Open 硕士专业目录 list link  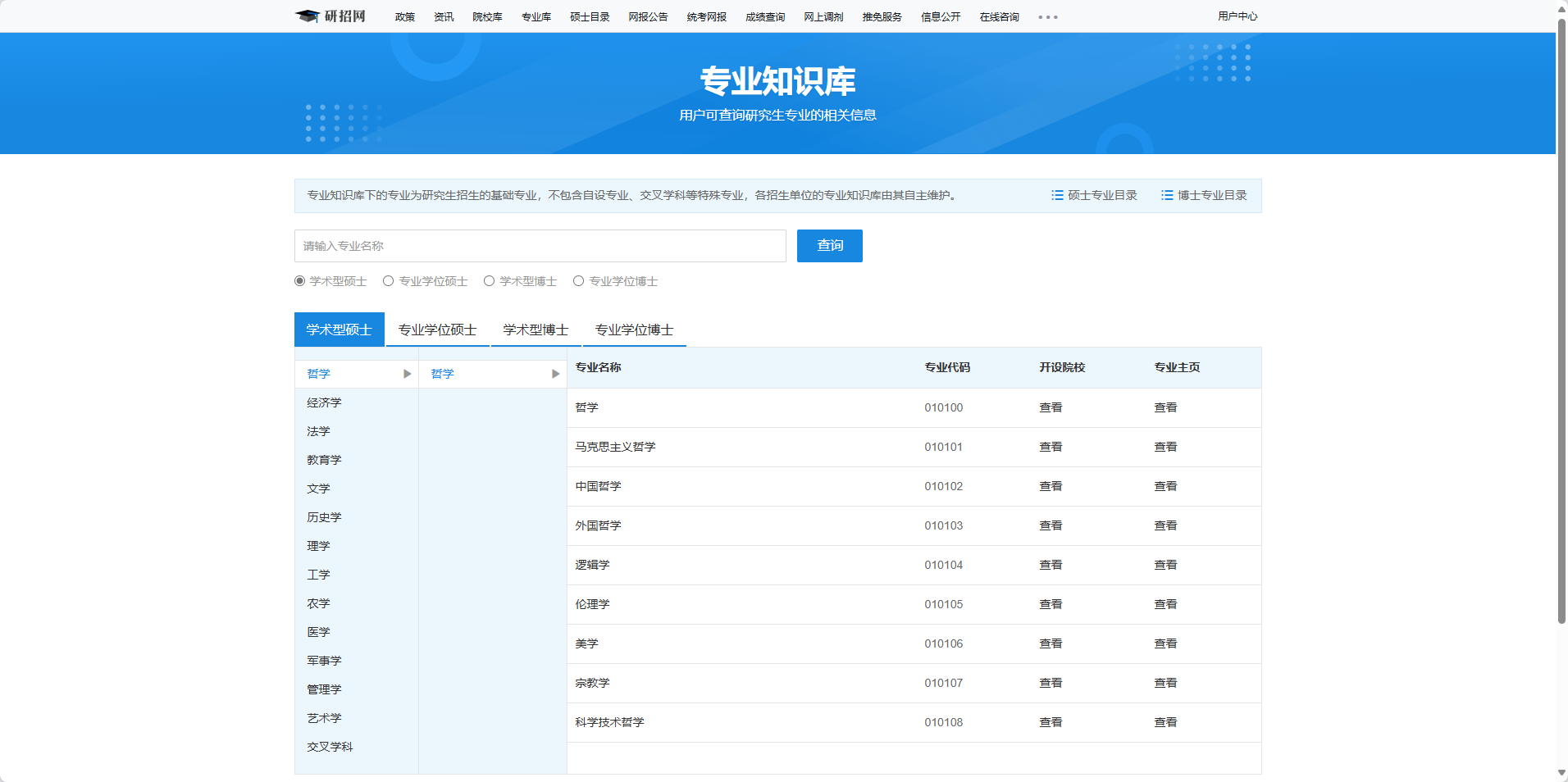[1095, 195]
